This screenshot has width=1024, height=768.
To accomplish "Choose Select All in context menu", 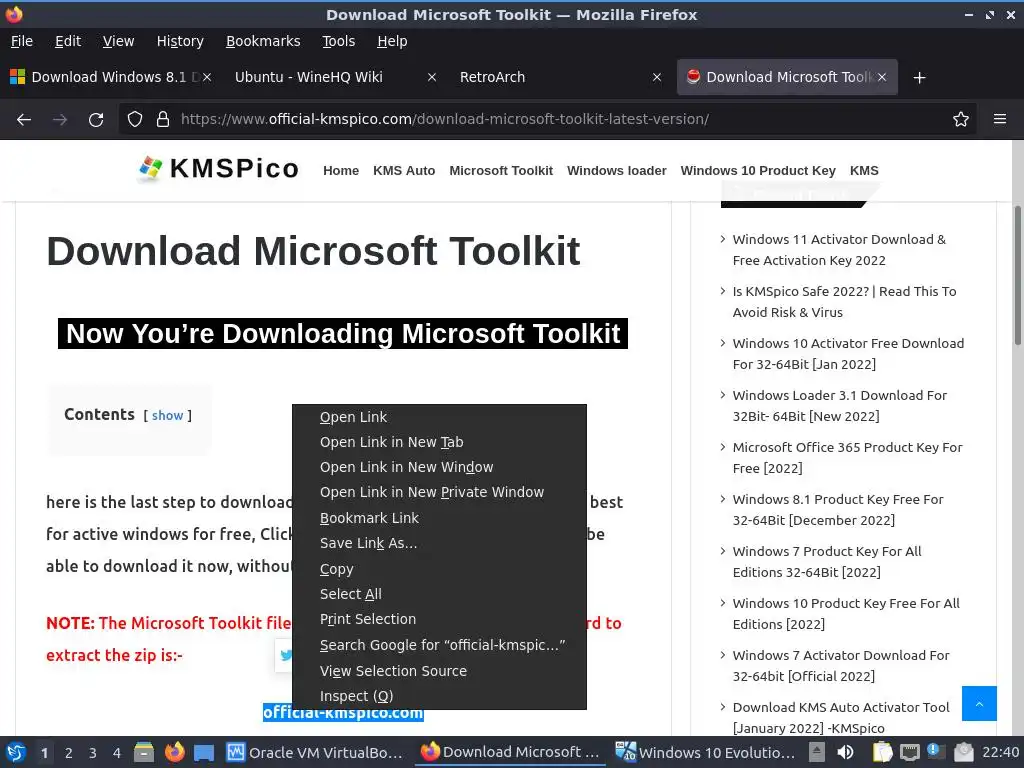I will click(x=439, y=594).
